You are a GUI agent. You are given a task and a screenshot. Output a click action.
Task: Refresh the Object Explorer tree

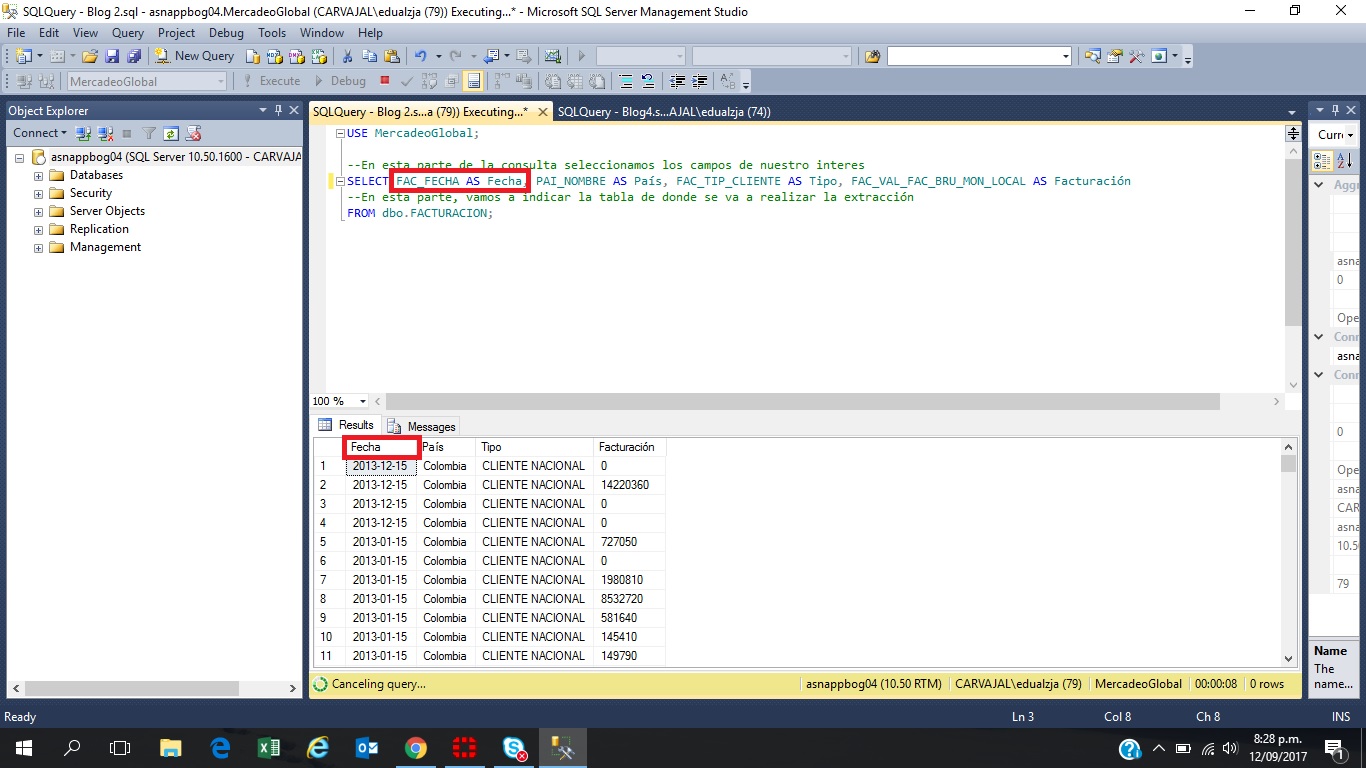point(171,132)
